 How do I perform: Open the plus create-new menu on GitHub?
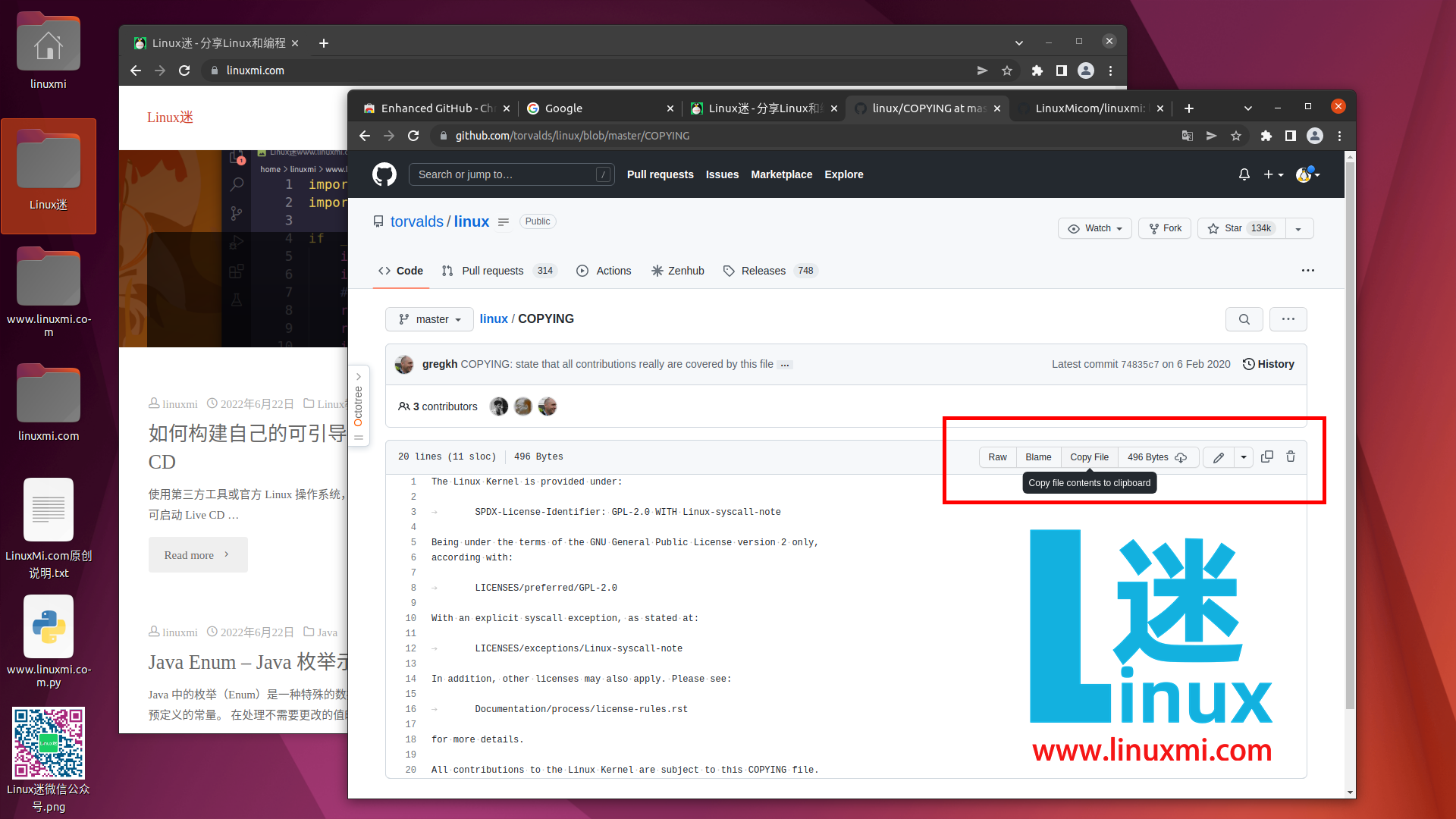(x=1273, y=174)
